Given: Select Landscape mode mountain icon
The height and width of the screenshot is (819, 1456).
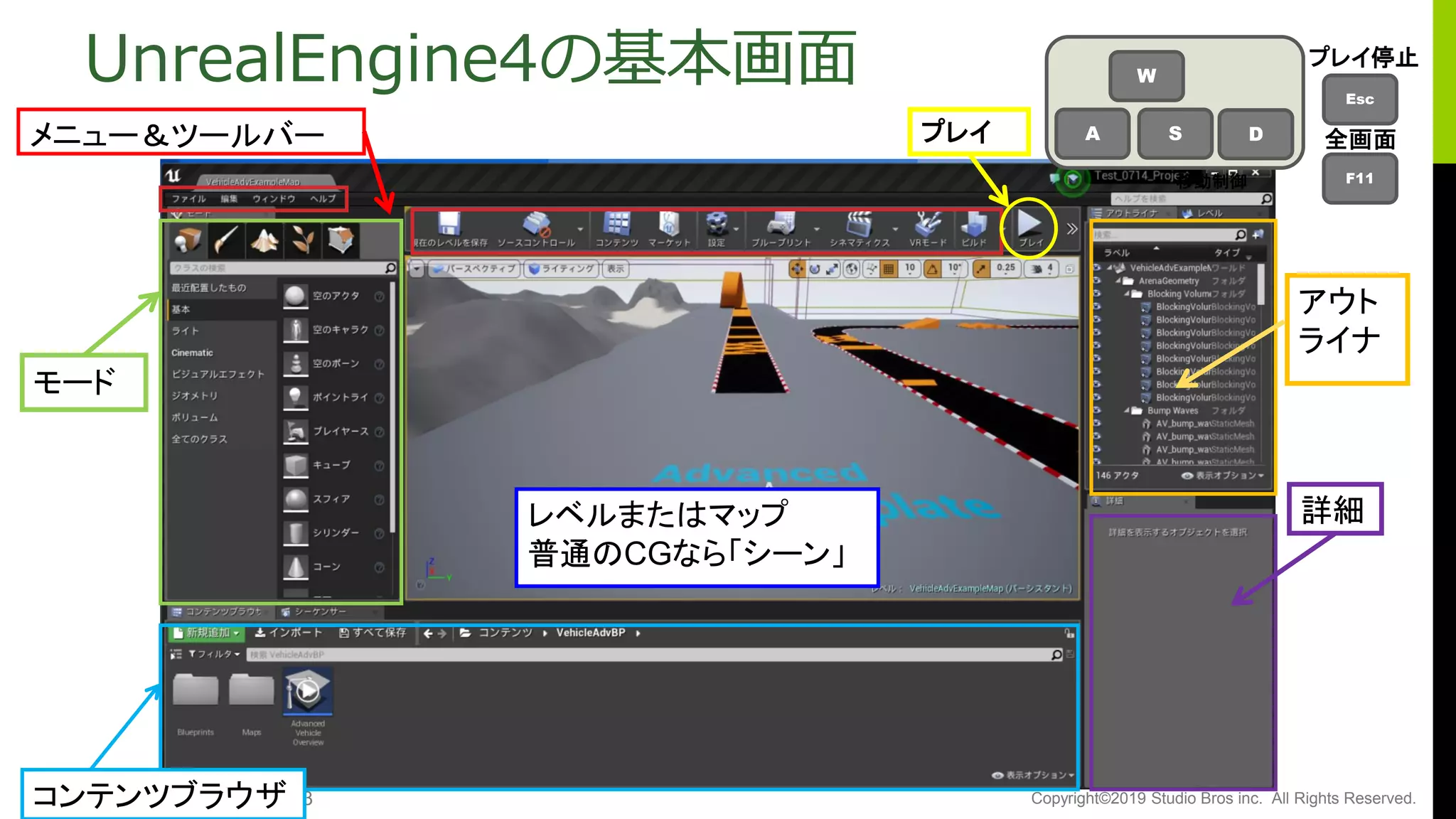Looking at the screenshot, I should pyautogui.click(x=264, y=240).
